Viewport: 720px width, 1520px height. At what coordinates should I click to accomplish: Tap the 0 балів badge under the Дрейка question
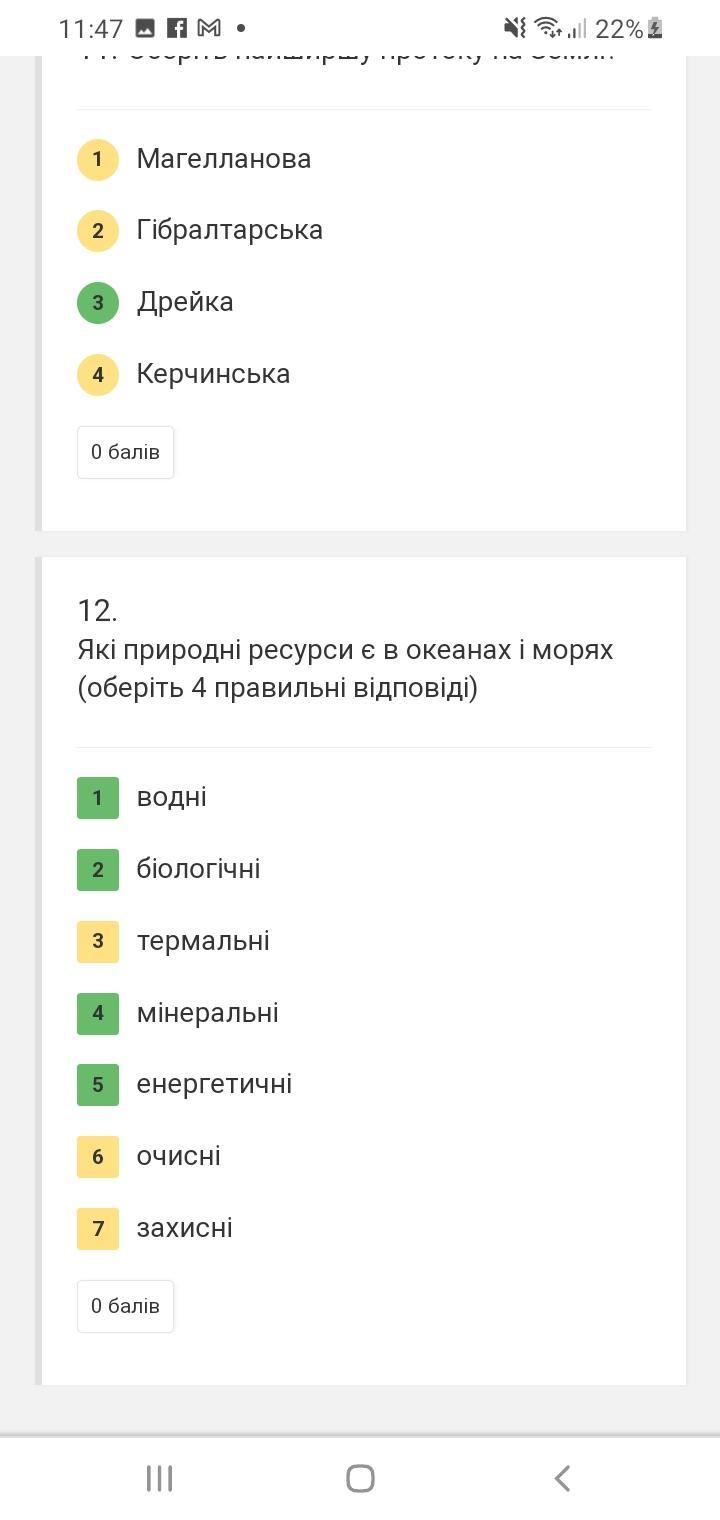click(x=125, y=452)
